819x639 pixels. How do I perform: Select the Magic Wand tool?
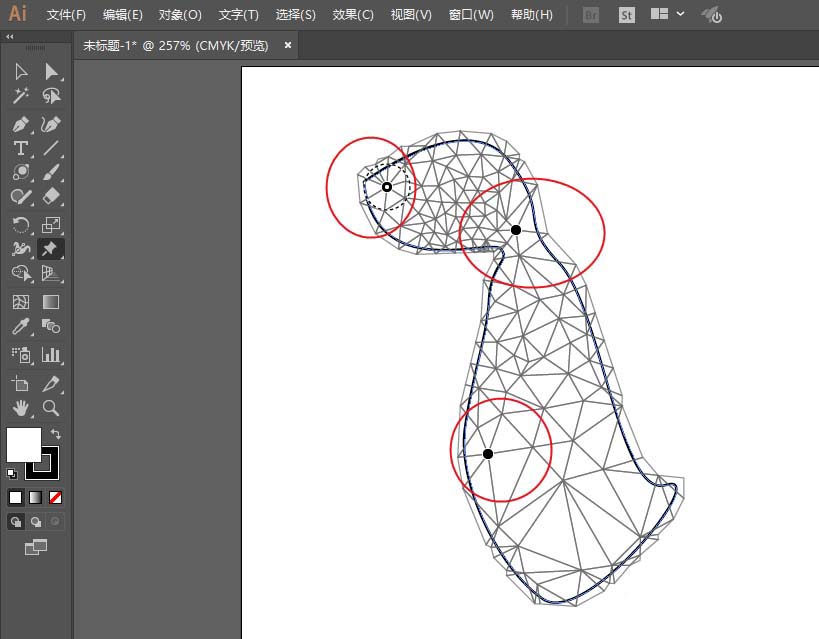(x=20, y=96)
